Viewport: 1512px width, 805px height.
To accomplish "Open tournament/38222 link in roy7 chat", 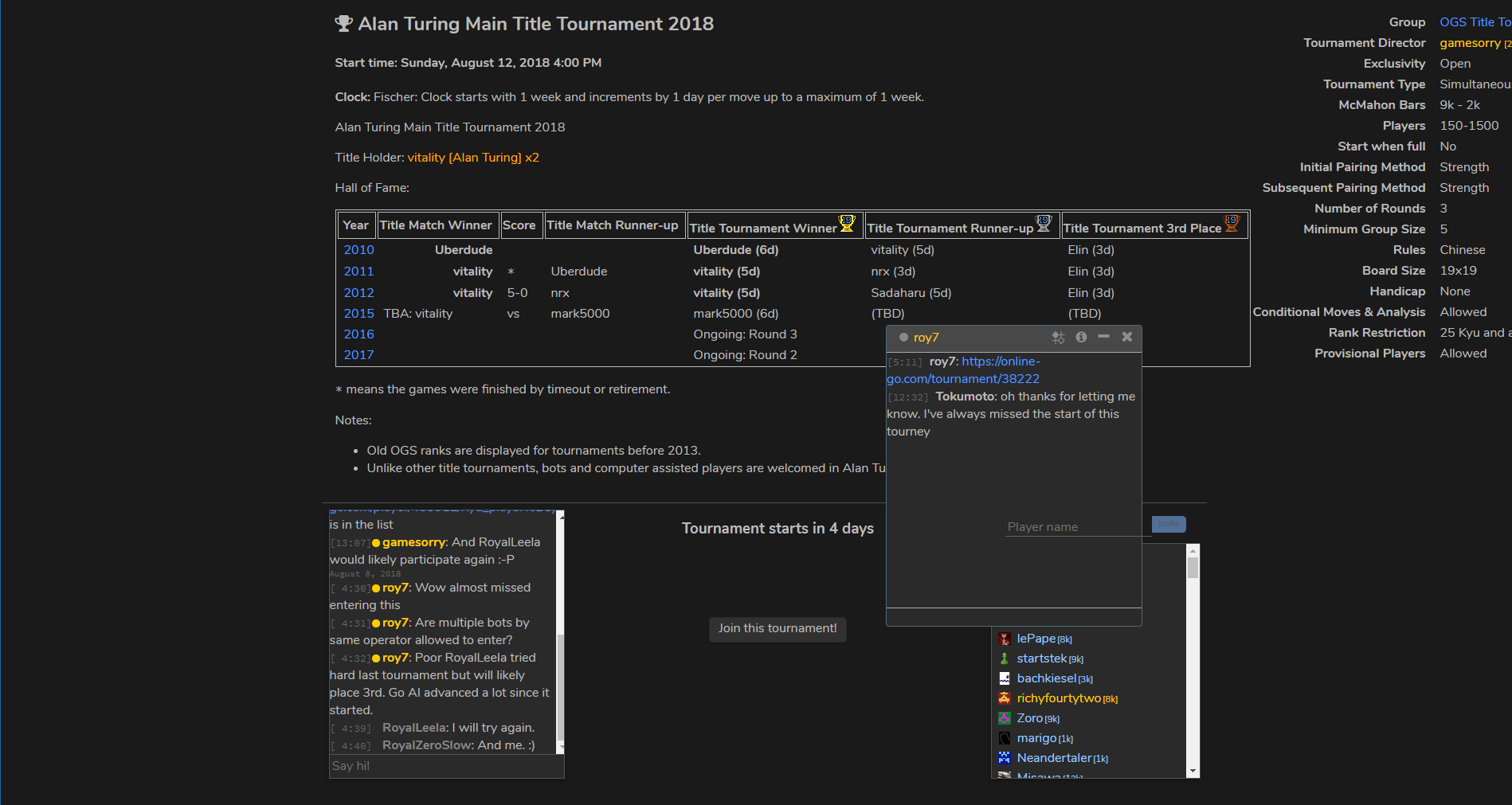I will click(x=963, y=370).
